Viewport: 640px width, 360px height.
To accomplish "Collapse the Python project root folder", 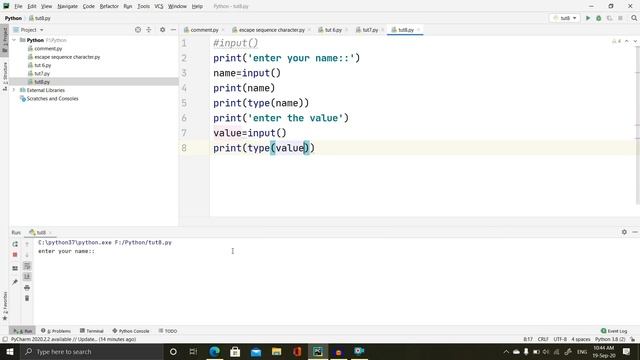I will tap(14, 40).
